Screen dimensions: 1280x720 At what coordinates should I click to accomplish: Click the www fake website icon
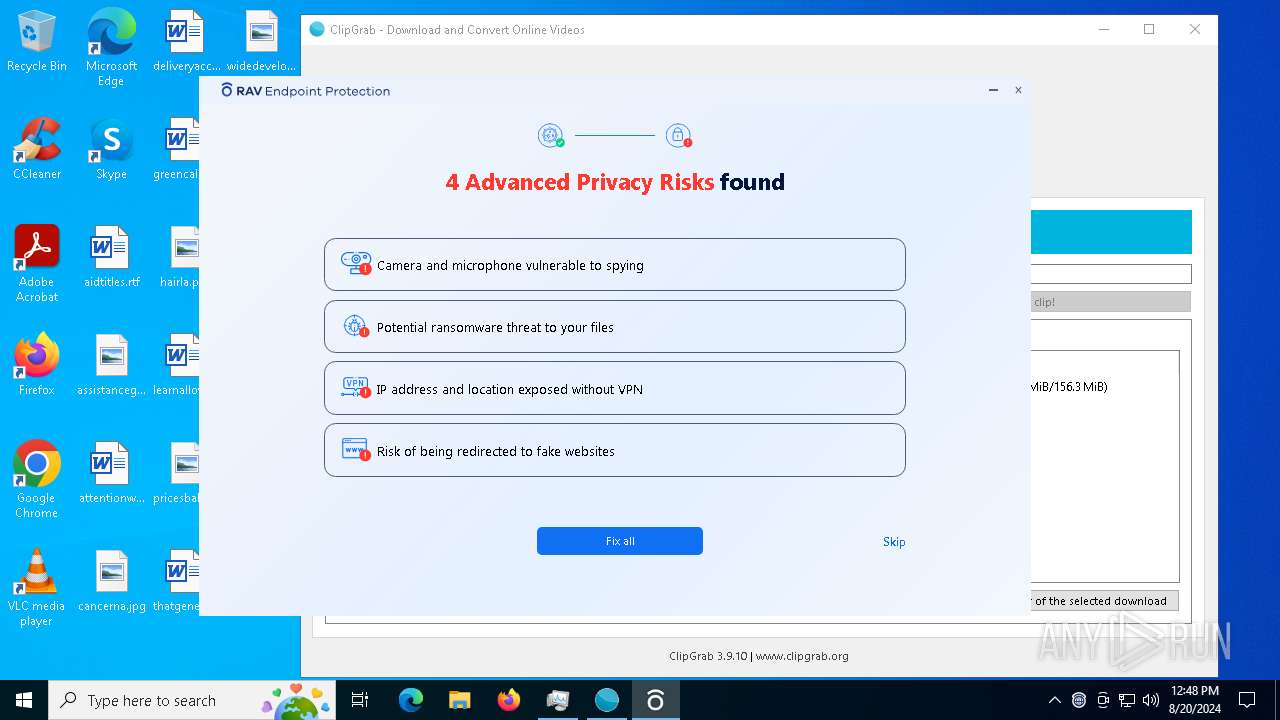[356, 450]
